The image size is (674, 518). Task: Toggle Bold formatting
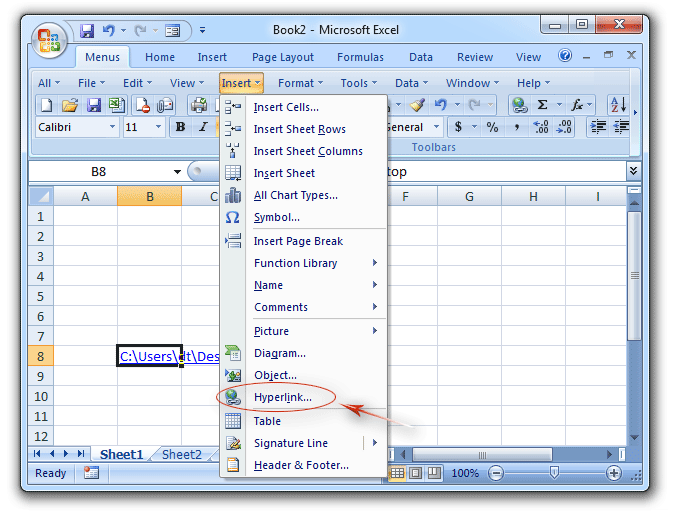pos(181,127)
